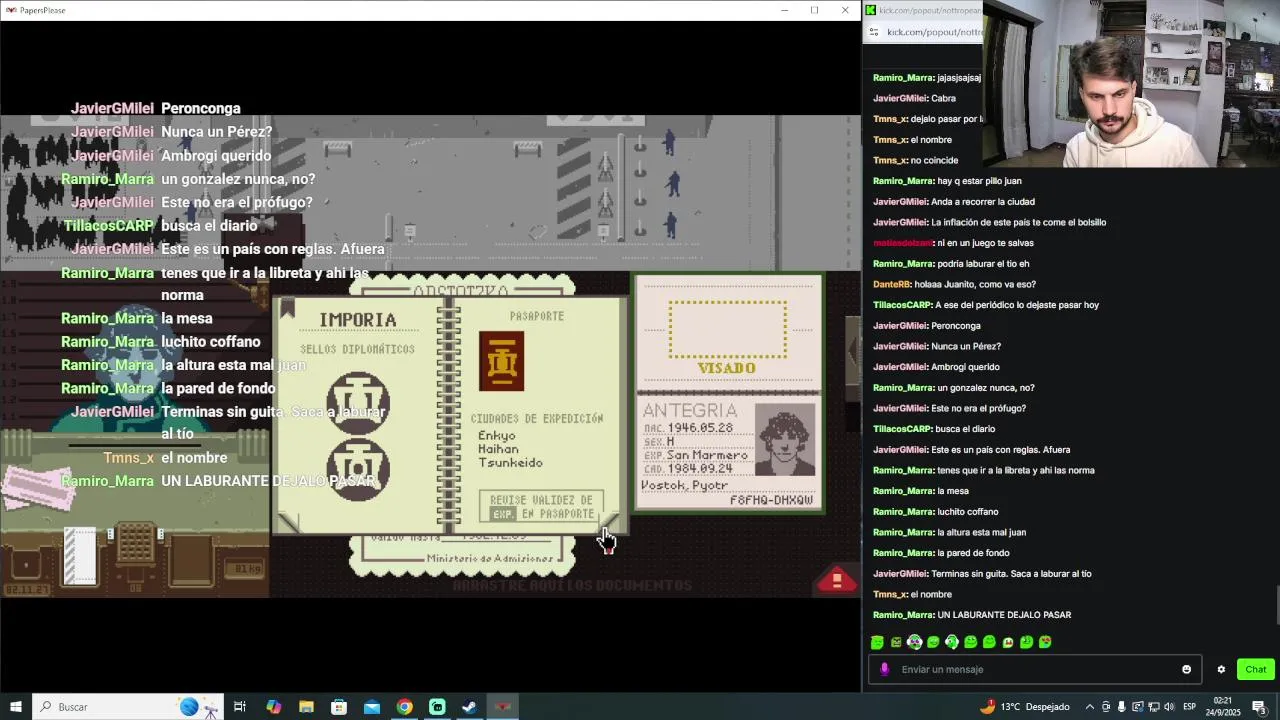This screenshot has height=720, width=1280.
Task: Click the expiry date 1984.09.24 on passport
Action: 702,469
